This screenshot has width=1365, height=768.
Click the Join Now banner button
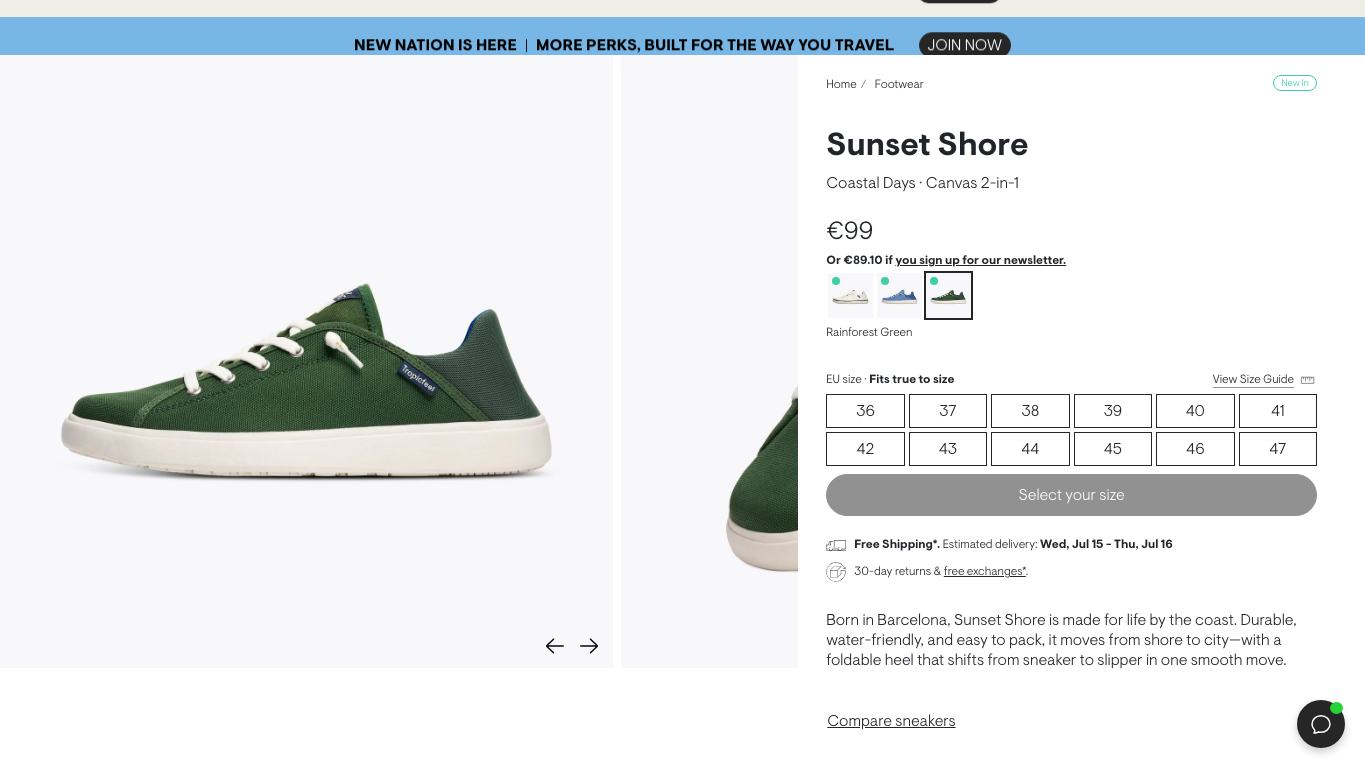964,45
